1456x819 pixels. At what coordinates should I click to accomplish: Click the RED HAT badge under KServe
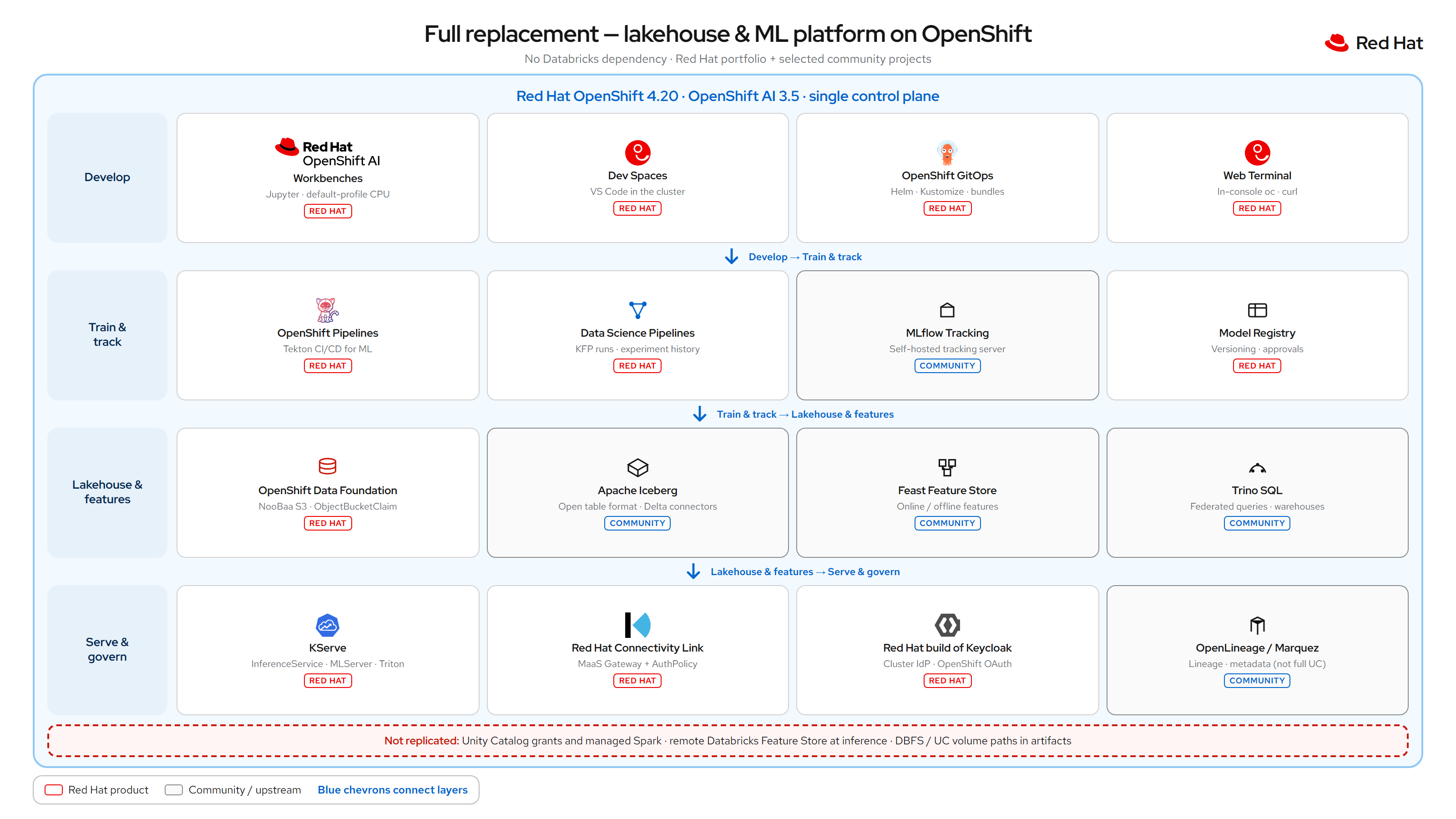(x=327, y=681)
